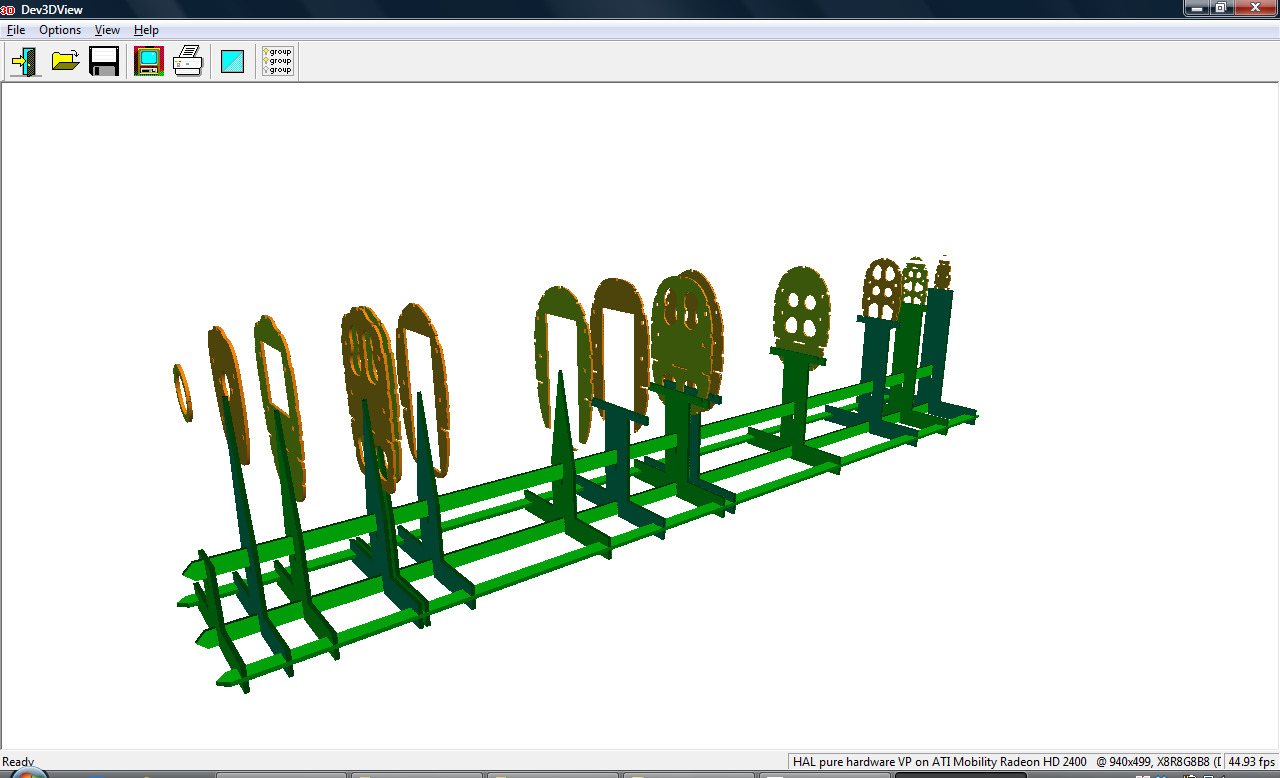Screen dimensions: 1280x778
Task: Open the View menu
Action: click(x=107, y=30)
